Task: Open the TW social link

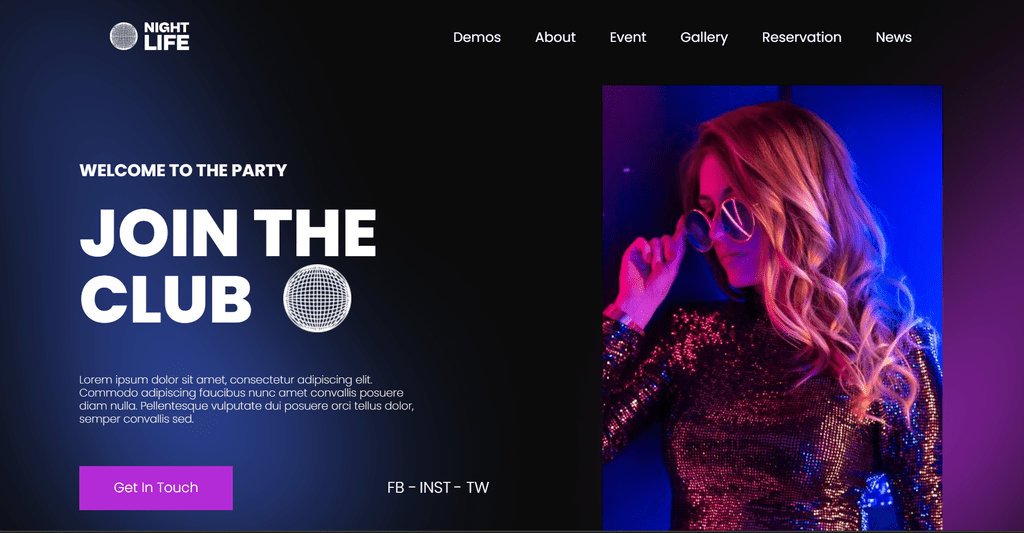Action: [477, 488]
